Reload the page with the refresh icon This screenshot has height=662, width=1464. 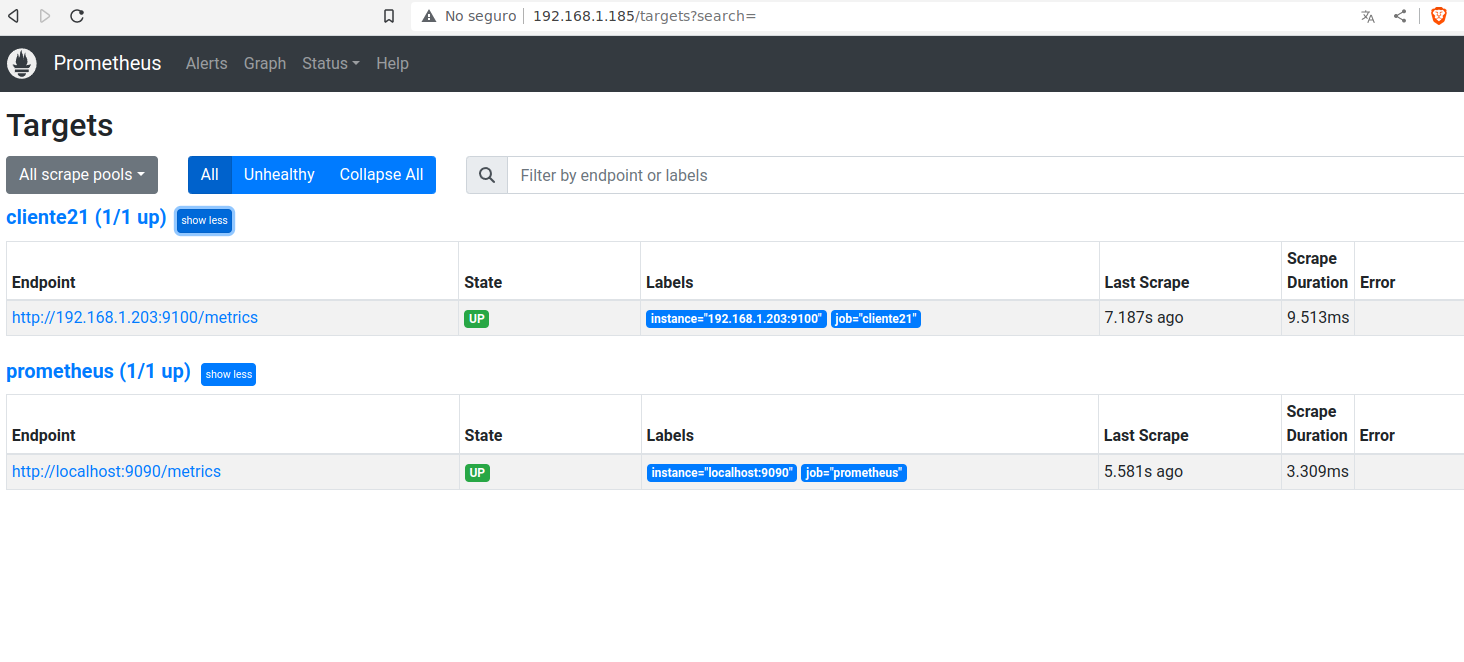(x=77, y=16)
